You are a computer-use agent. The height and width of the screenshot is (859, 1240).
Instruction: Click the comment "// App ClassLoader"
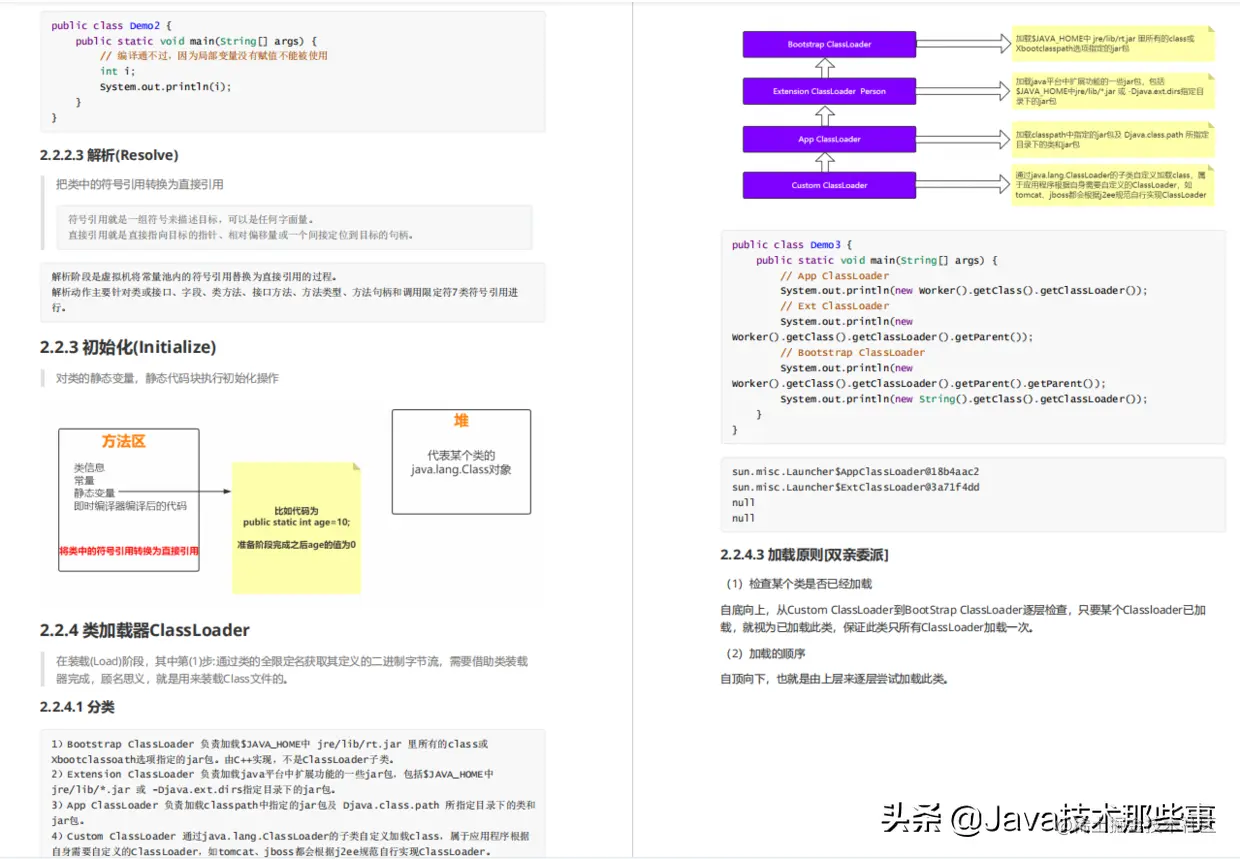coord(834,275)
